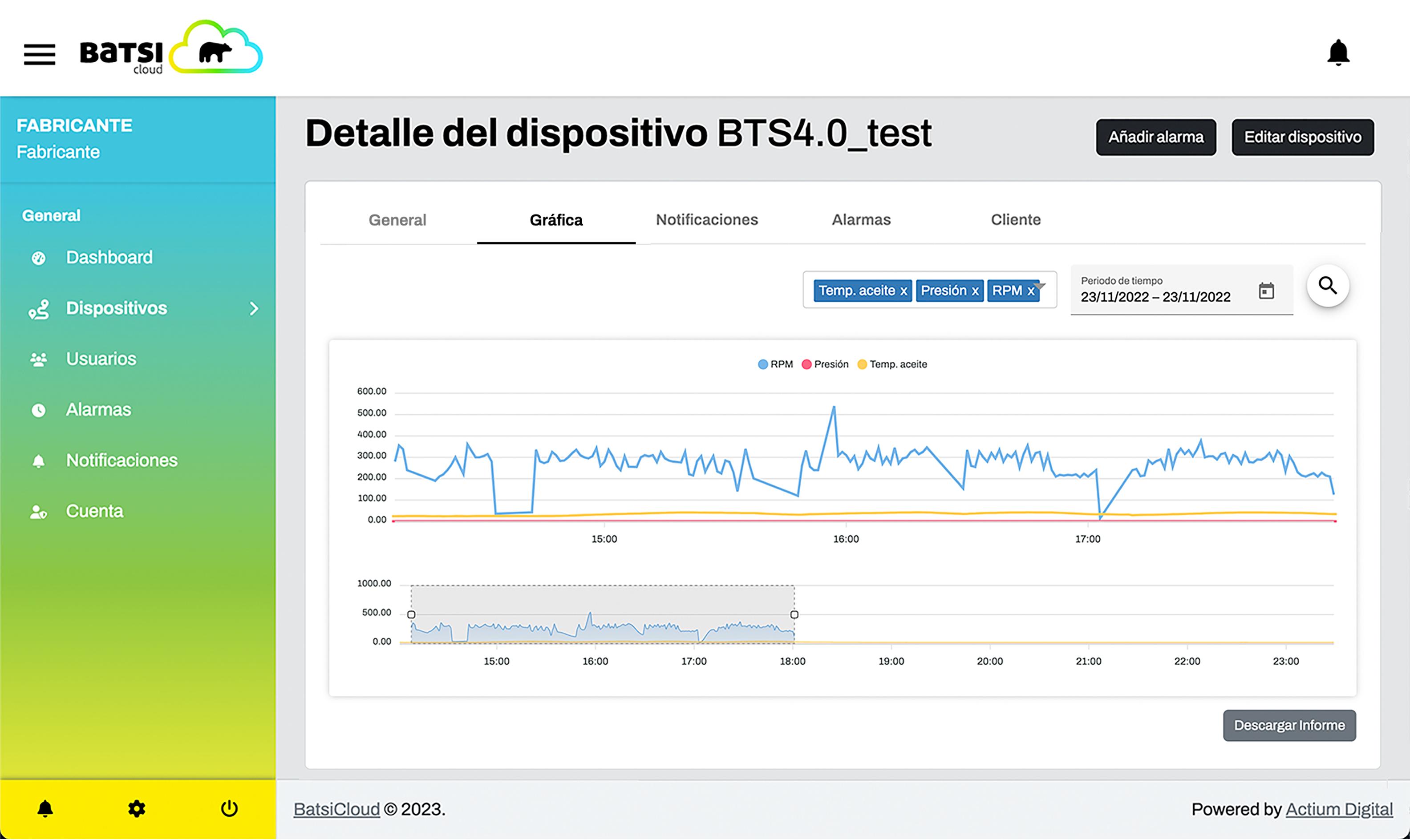Open the calendar date picker icon
The width and height of the screenshot is (1410, 840).
coord(1266,291)
